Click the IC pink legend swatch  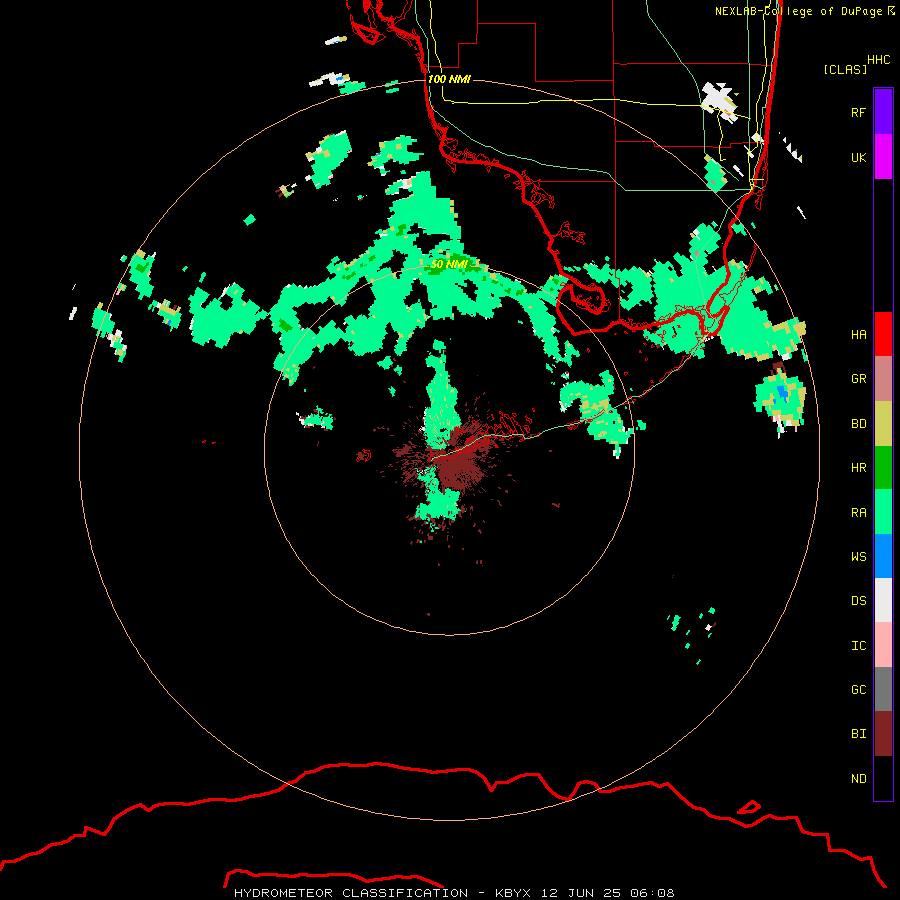click(883, 645)
